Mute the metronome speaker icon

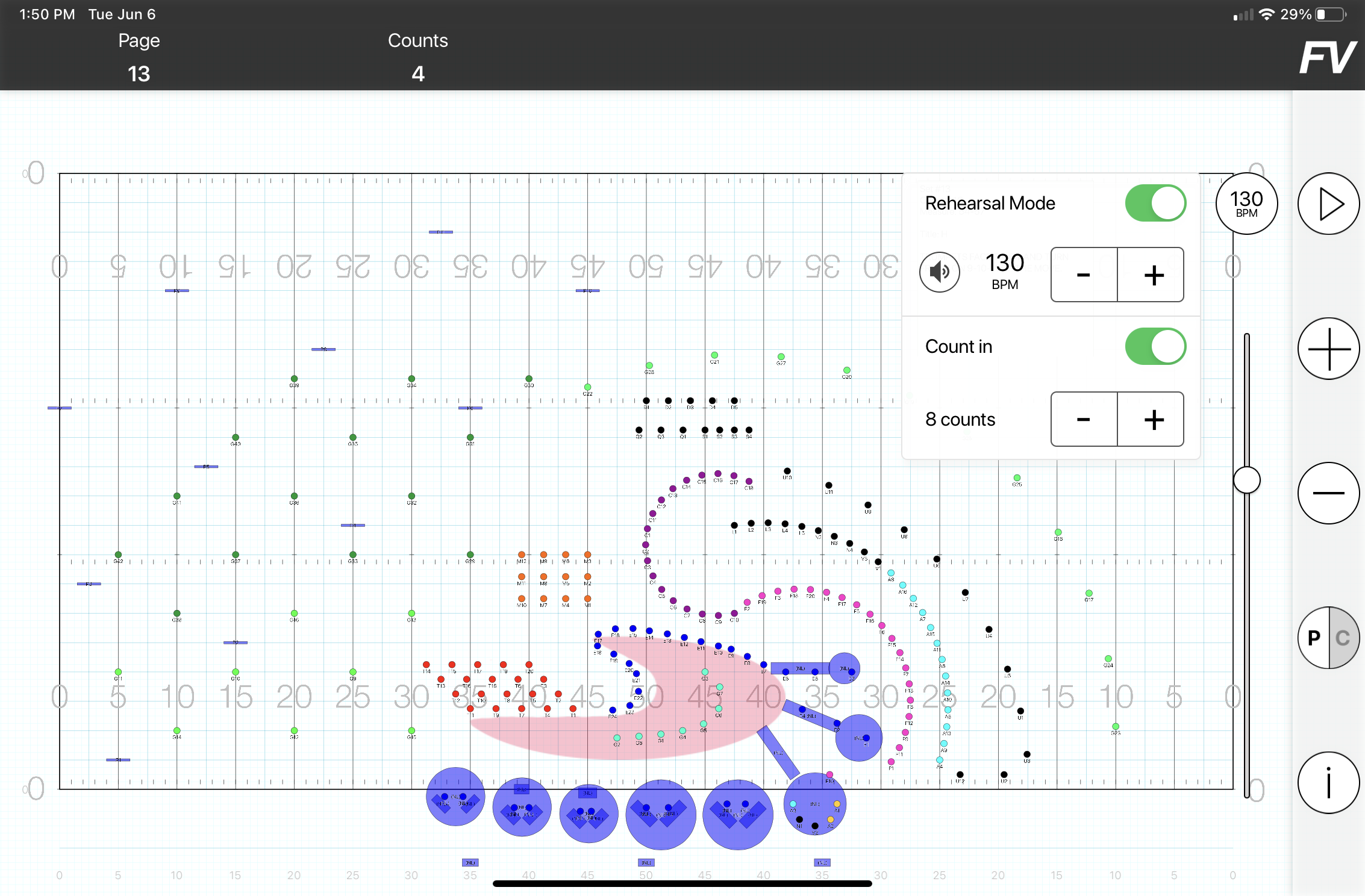click(939, 272)
